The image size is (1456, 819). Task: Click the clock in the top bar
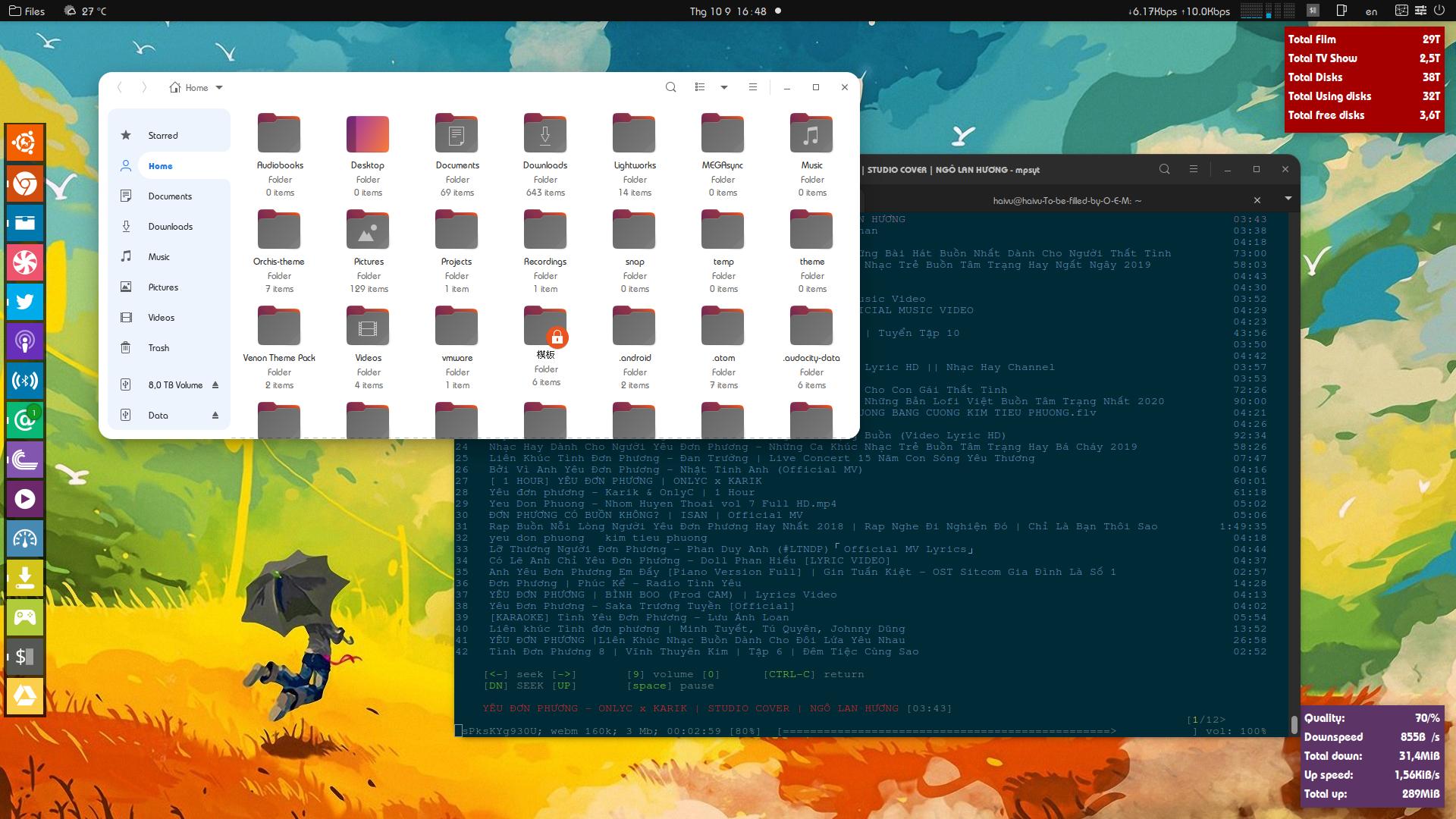pyautogui.click(x=728, y=11)
